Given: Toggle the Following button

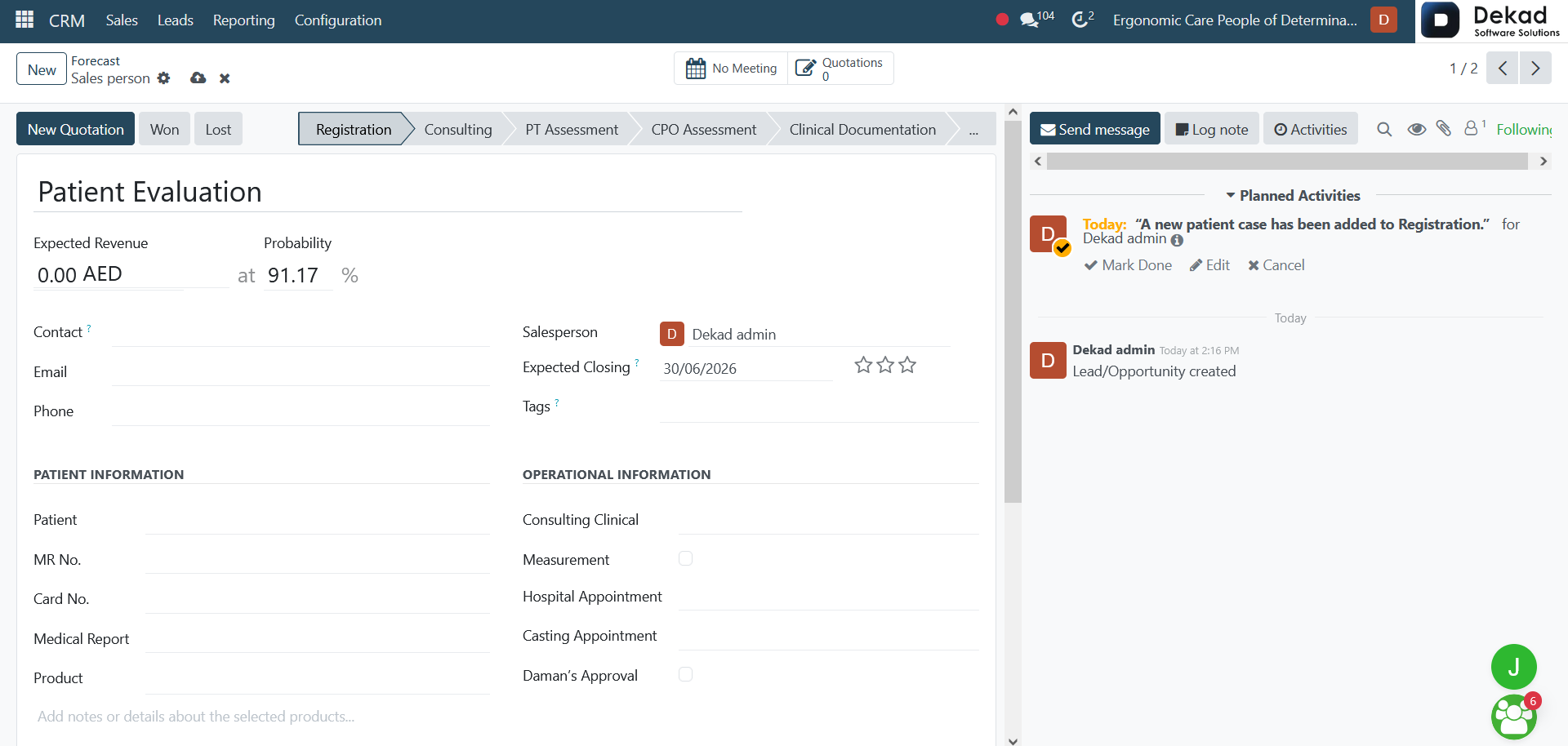Looking at the screenshot, I should 1524,129.
